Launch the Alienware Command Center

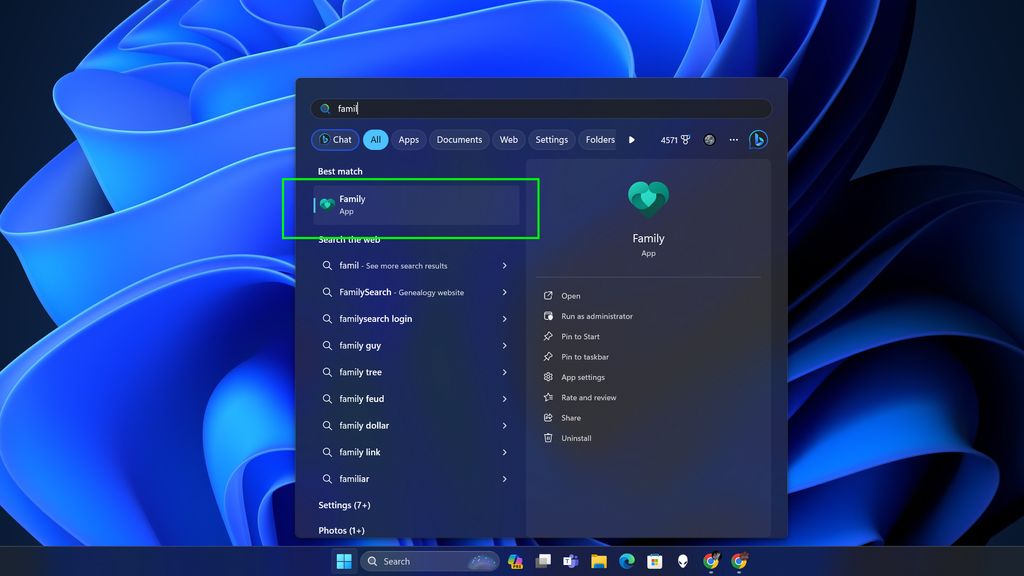681,561
